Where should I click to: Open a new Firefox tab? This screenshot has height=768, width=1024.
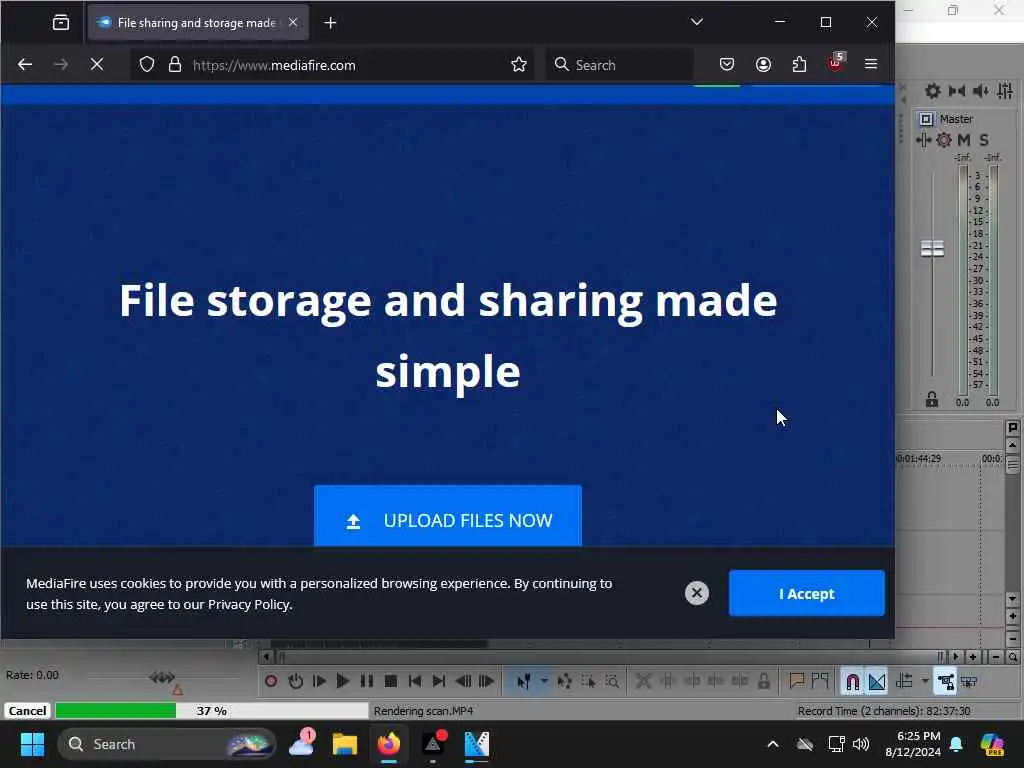point(330,23)
